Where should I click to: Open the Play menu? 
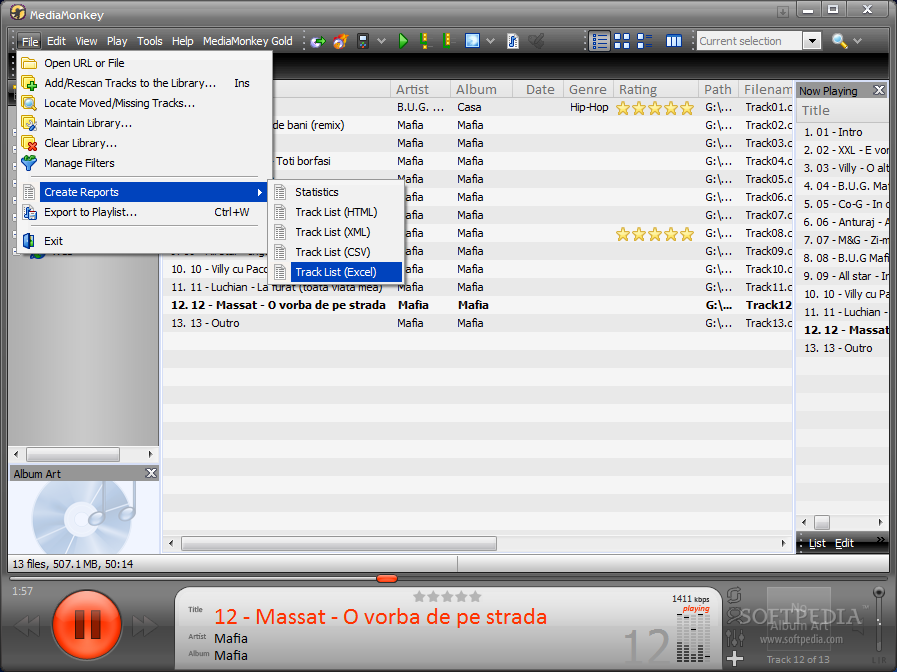pos(117,41)
